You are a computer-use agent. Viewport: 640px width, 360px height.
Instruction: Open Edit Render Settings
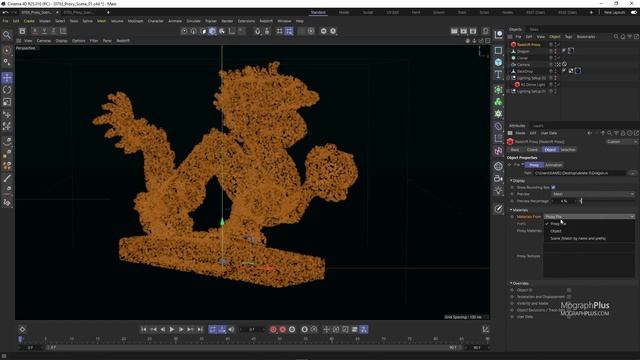coord(473,31)
